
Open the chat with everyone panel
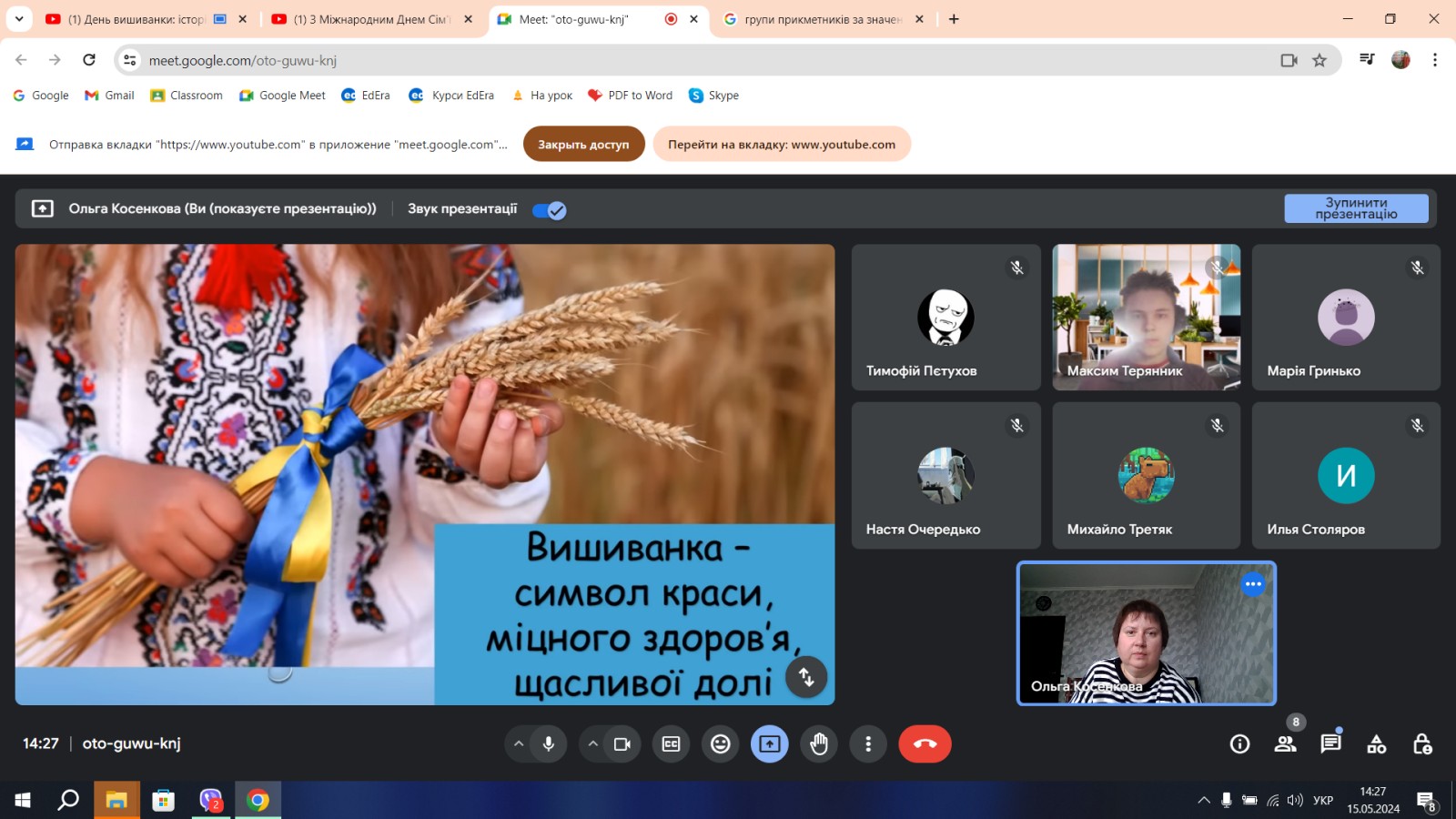tap(1330, 744)
